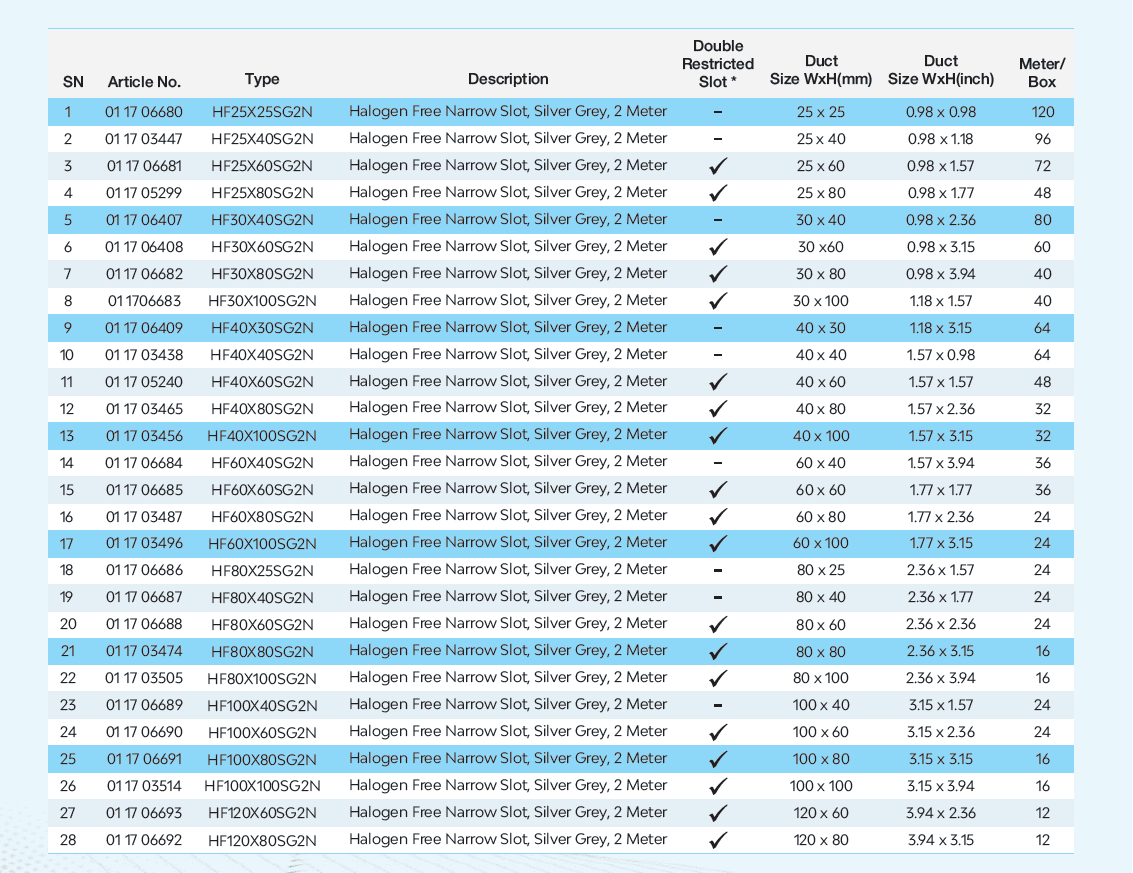Click the checkmark in the HF25X80SG2N row
Image resolution: width=1133 pixels, height=873 pixels.
point(718,193)
